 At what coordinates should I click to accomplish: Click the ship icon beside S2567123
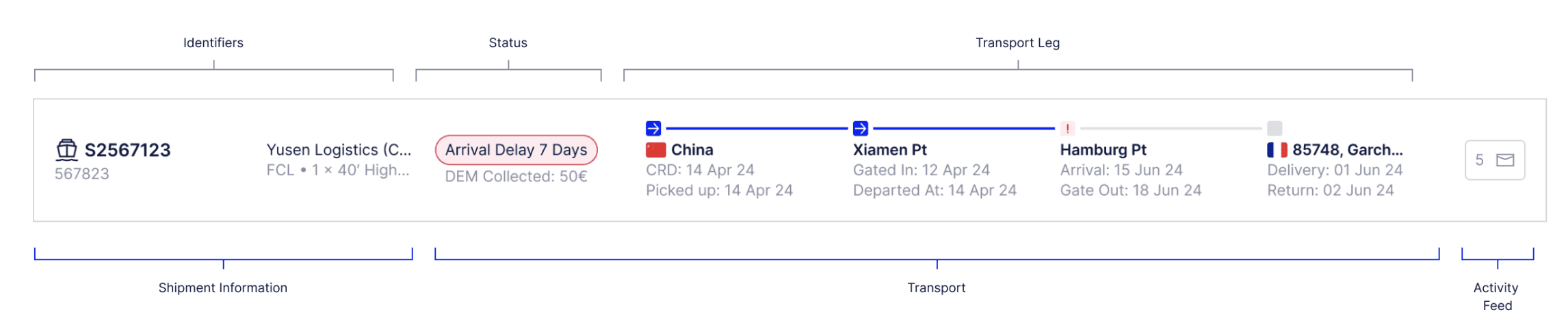(66, 149)
